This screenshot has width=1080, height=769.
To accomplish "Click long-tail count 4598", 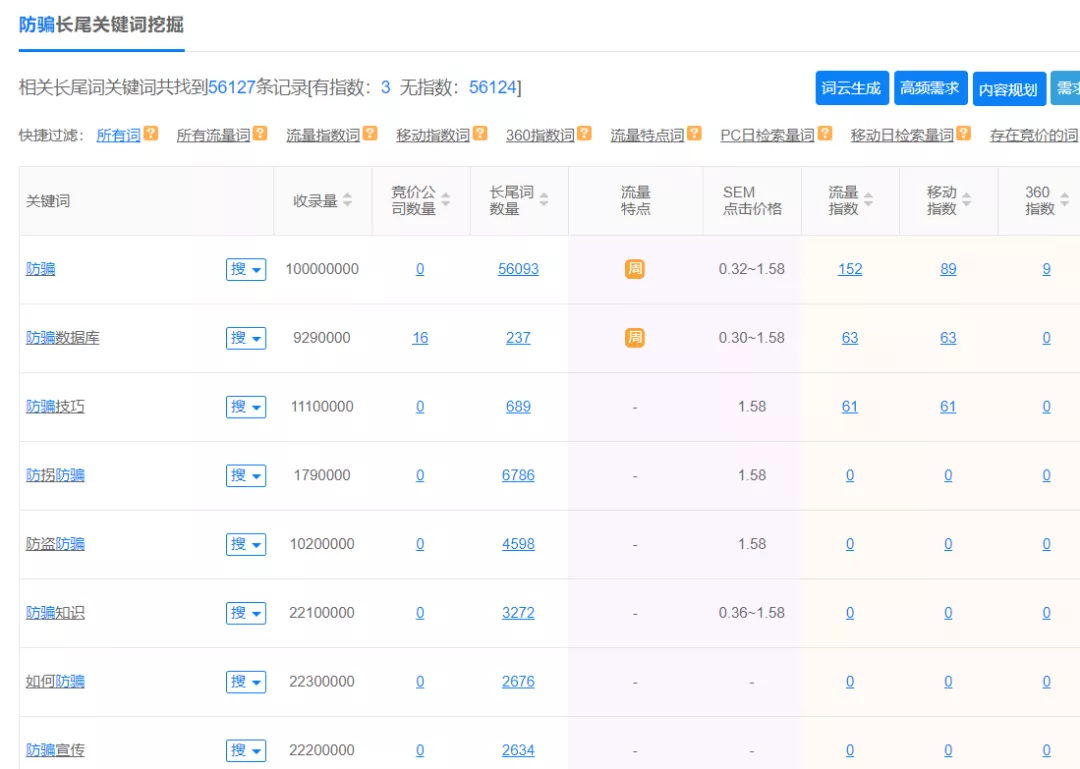I will point(518,544).
